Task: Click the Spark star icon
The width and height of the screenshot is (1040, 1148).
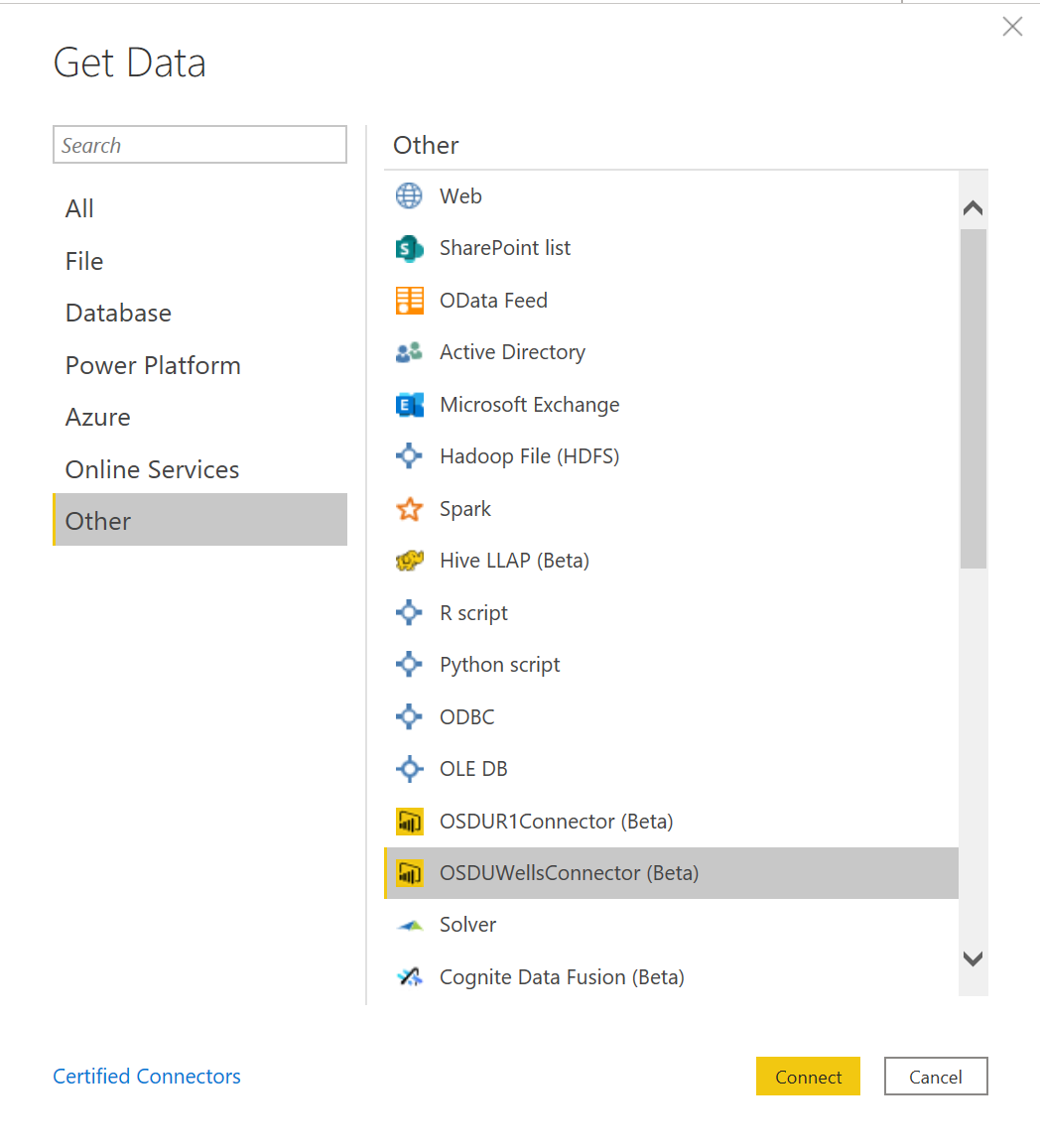Action: 410,509
